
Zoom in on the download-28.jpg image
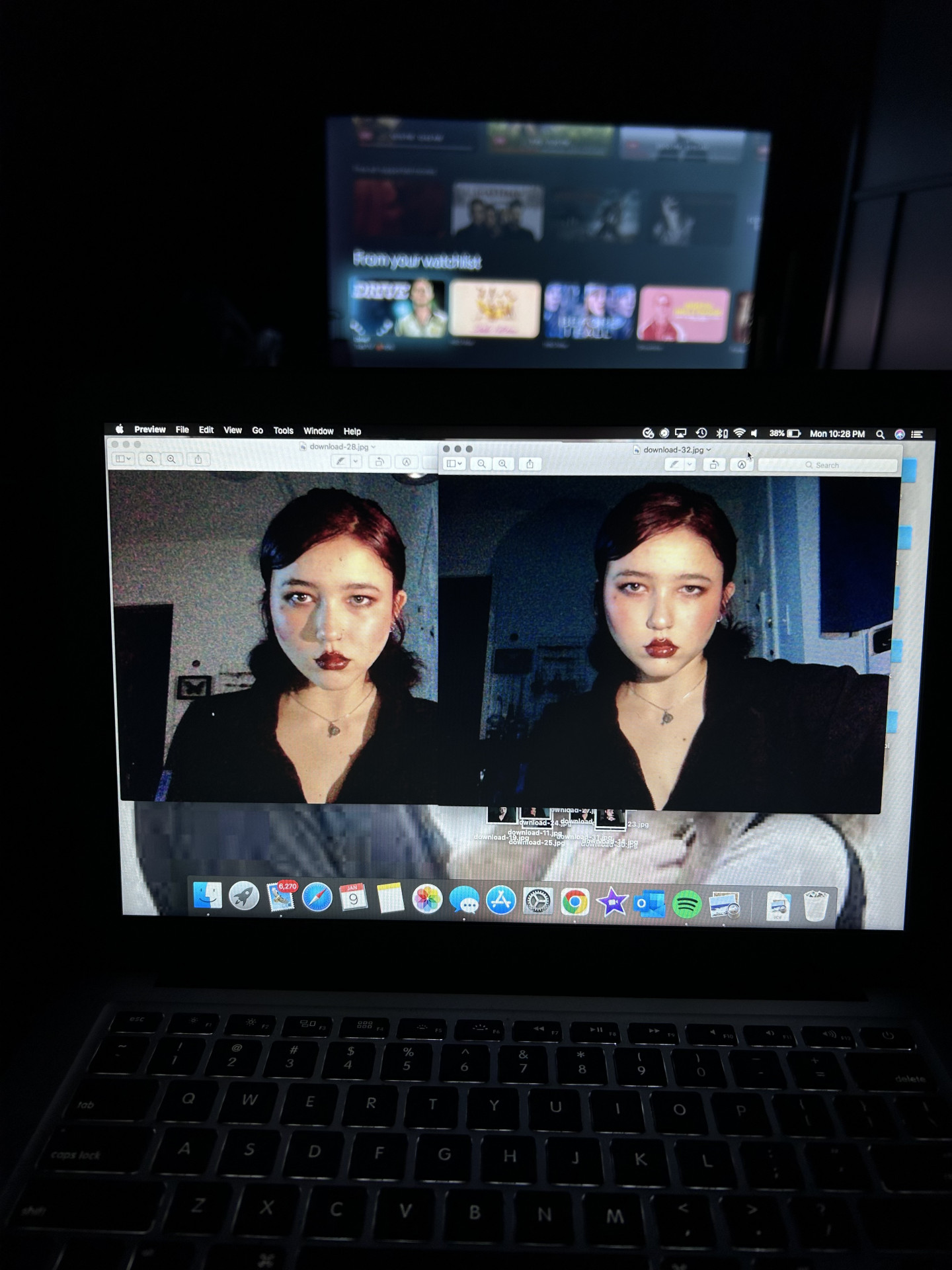[x=171, y=459]
